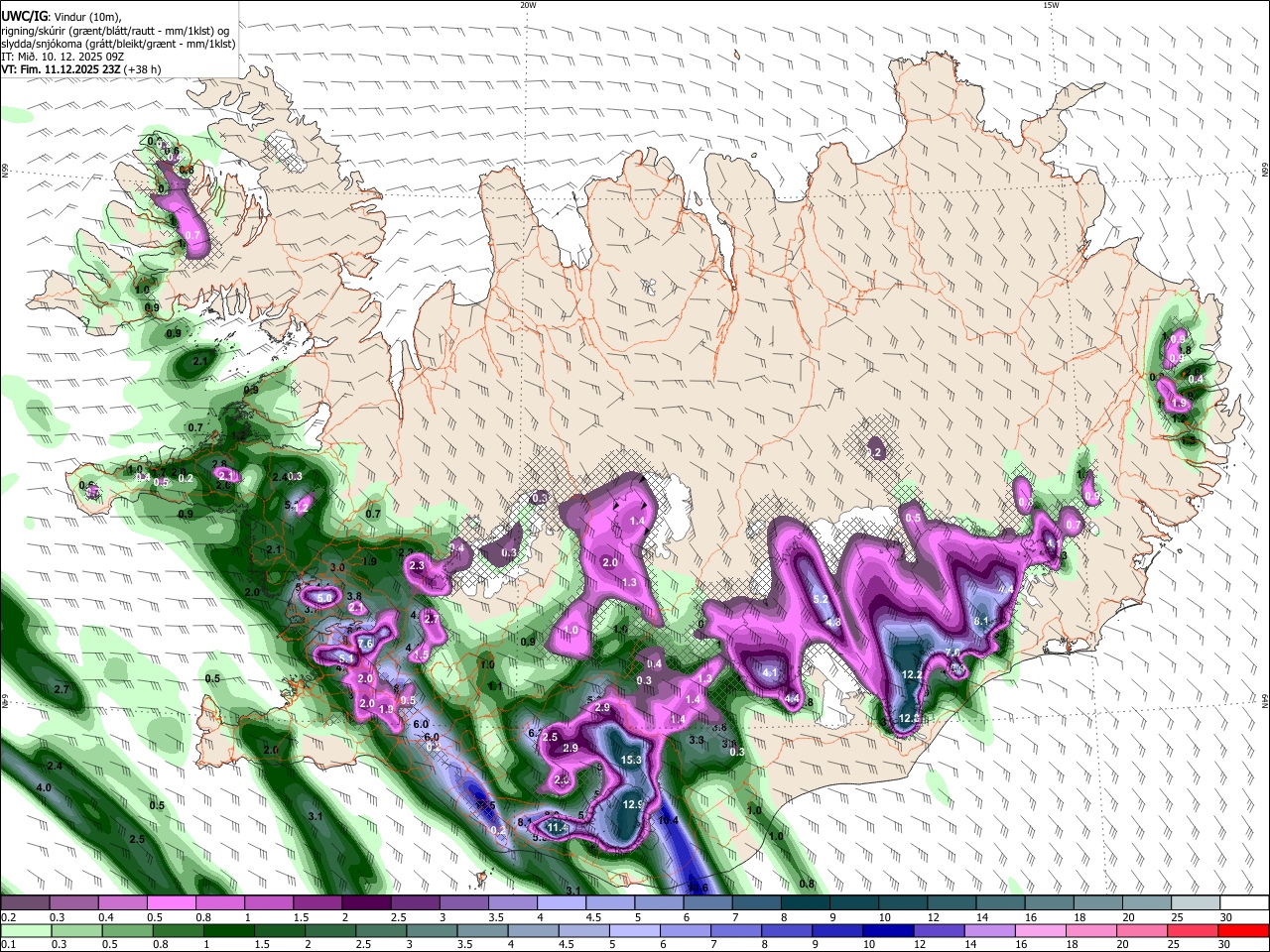
Task: Click the 5.2 snowfall value on the map
Action: pyautogui.click(x=821, y=600)
